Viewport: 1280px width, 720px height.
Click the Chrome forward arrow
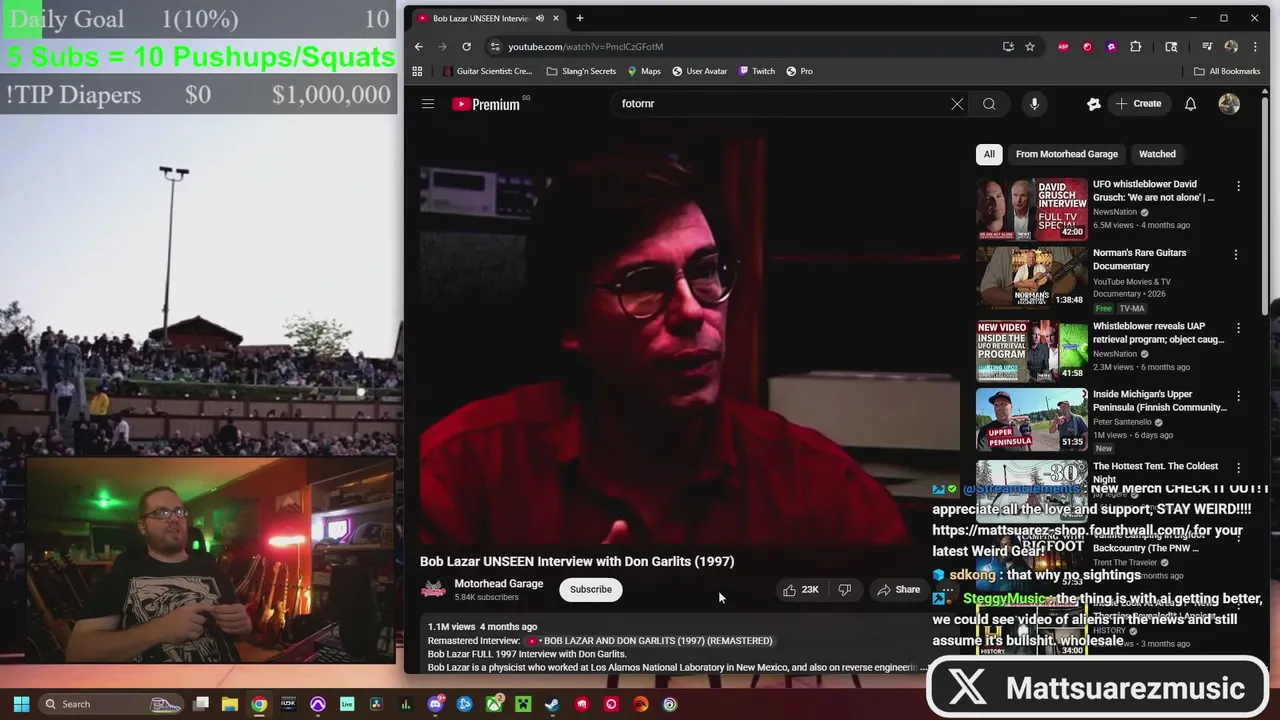[442, 46]
